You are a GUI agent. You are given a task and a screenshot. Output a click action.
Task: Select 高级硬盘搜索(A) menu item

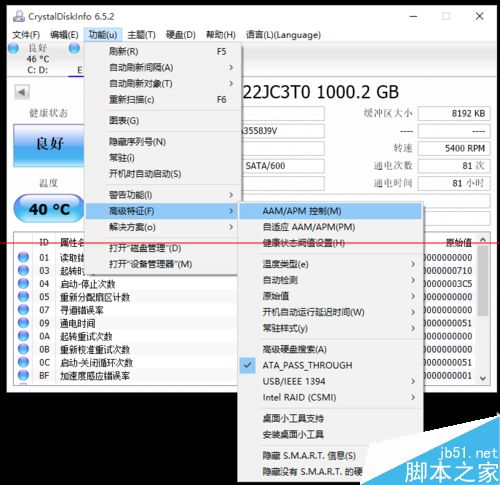point(330,349)
